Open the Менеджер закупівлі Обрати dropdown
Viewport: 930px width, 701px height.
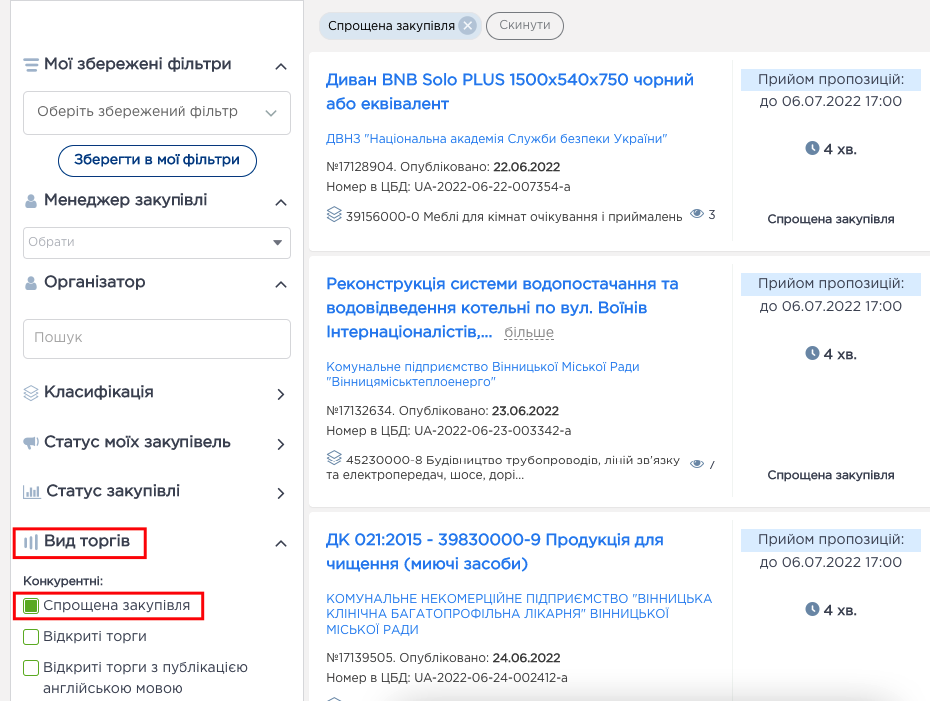click(156, 242)
